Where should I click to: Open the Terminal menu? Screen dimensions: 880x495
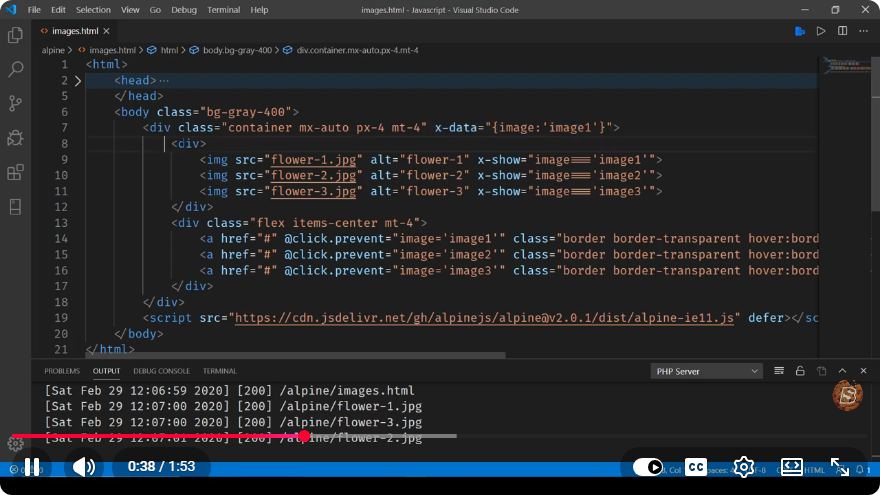tap(223, 10)
